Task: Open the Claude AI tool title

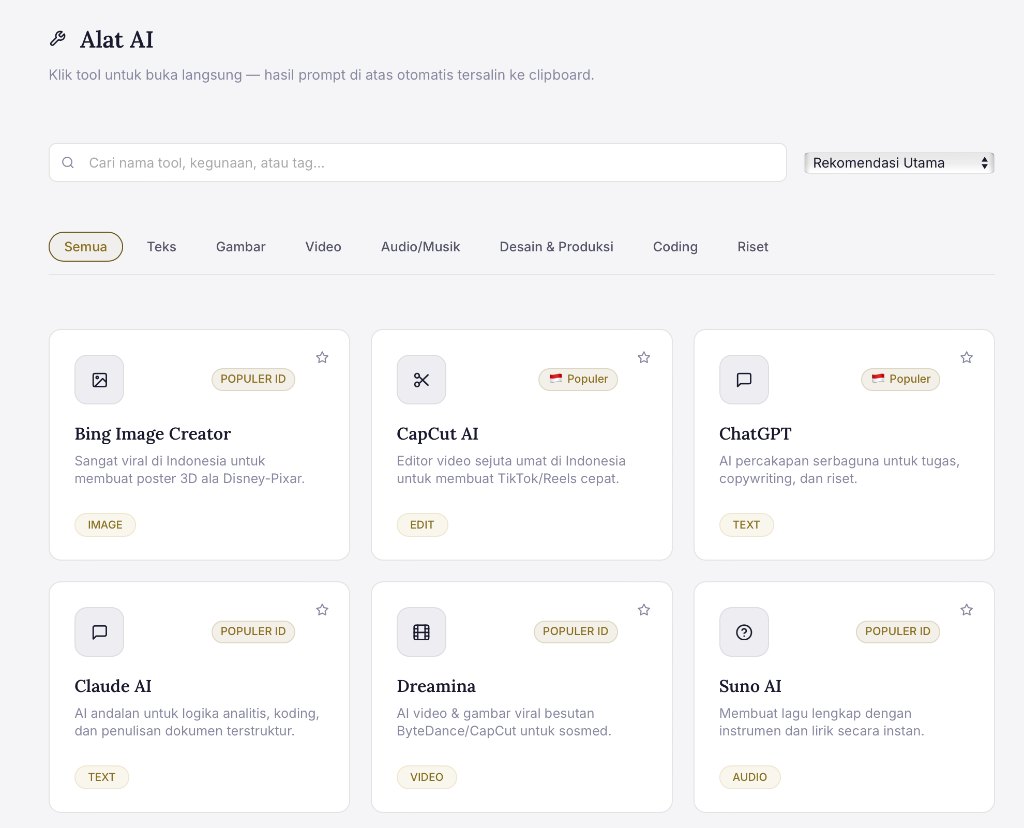Action: (x=113, y=686)
